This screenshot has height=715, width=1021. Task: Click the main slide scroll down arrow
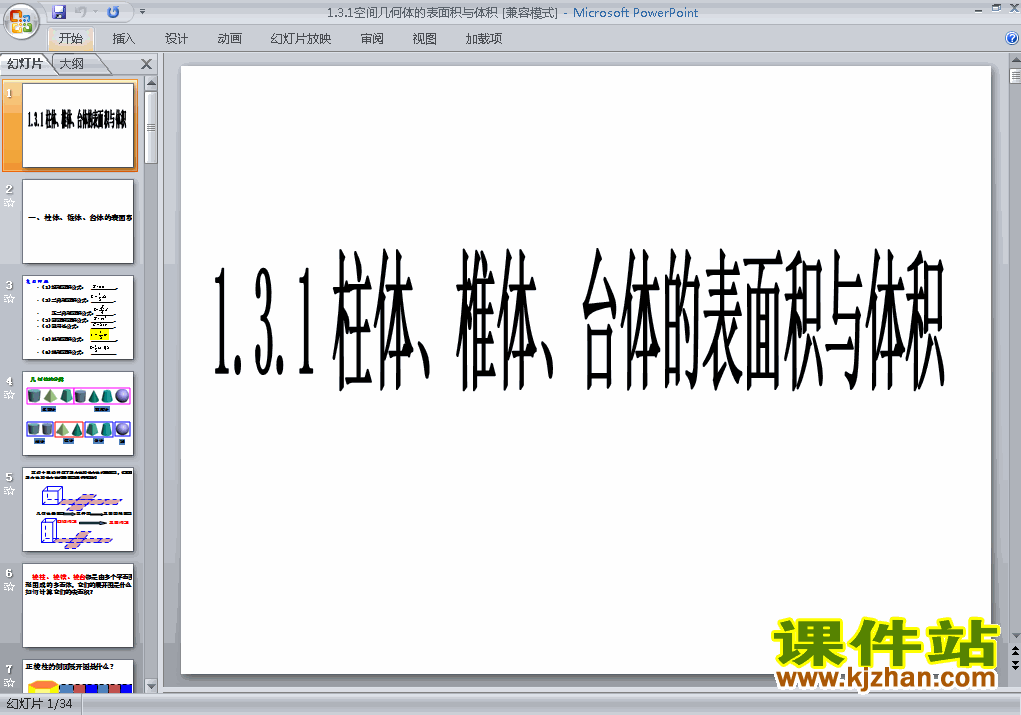click(1015, 636)
